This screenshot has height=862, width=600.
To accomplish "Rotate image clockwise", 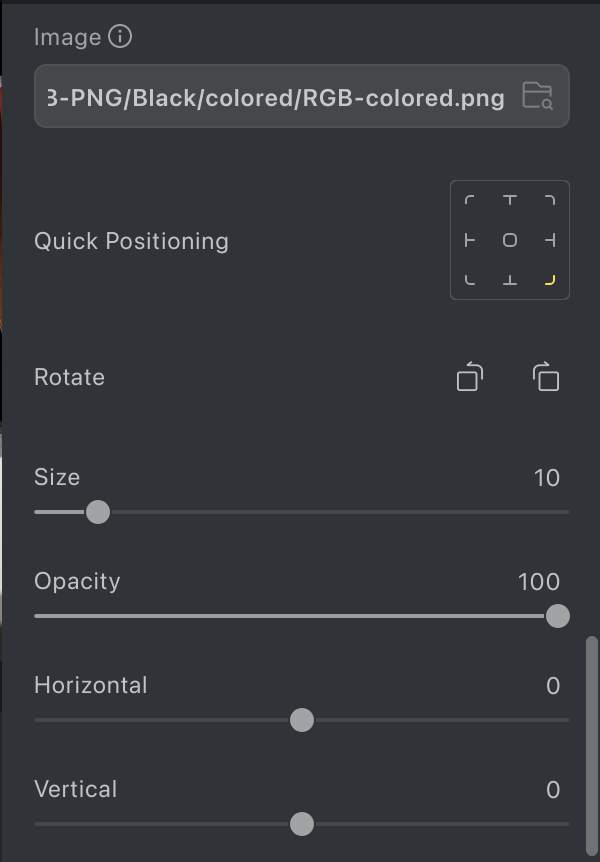I will pyautogui.click(x=545, y=377).
